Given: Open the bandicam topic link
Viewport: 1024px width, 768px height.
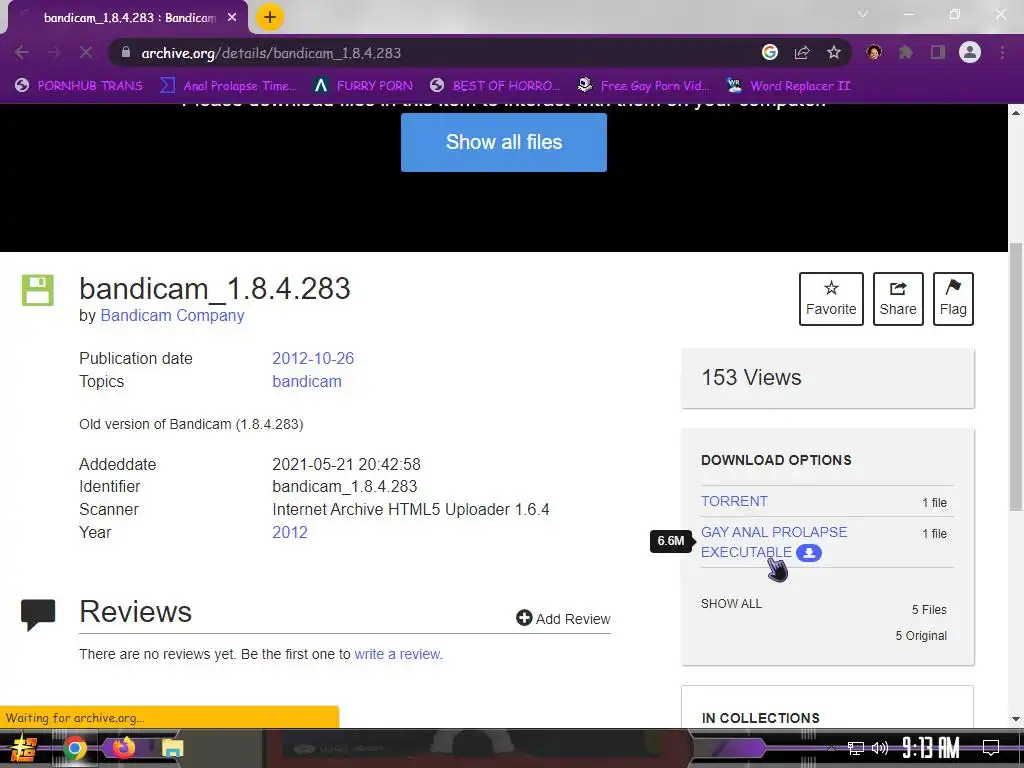Looking at the screenshot, I should click(307, 381).
